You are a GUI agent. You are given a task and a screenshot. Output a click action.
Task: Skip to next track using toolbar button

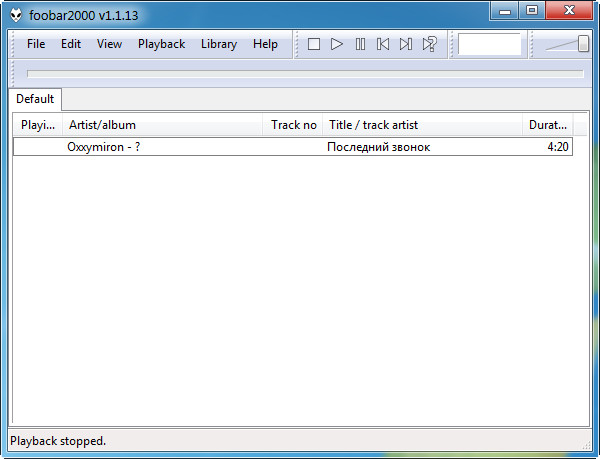(406, 44)
